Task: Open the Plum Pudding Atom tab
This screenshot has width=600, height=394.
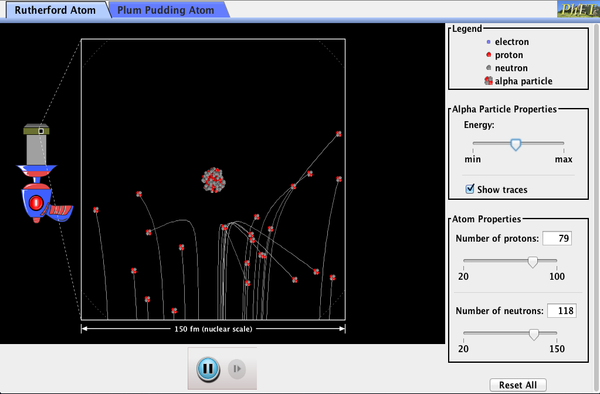Action: click(166, 10)
